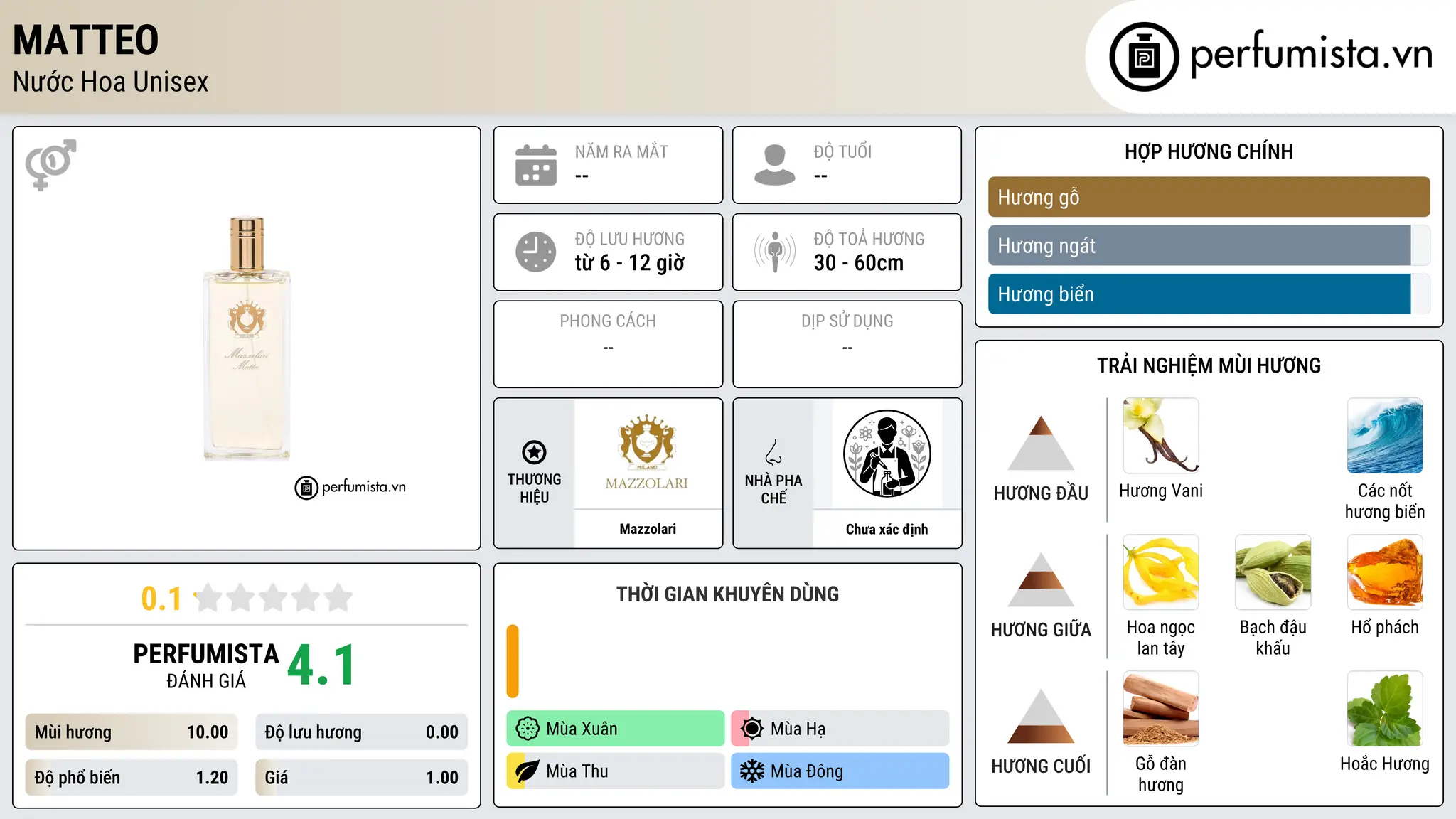The height and width of the screenshot is (819, 1456).
Task: Click the Nước Hoa Unisex subtitle
Action: 111,82
